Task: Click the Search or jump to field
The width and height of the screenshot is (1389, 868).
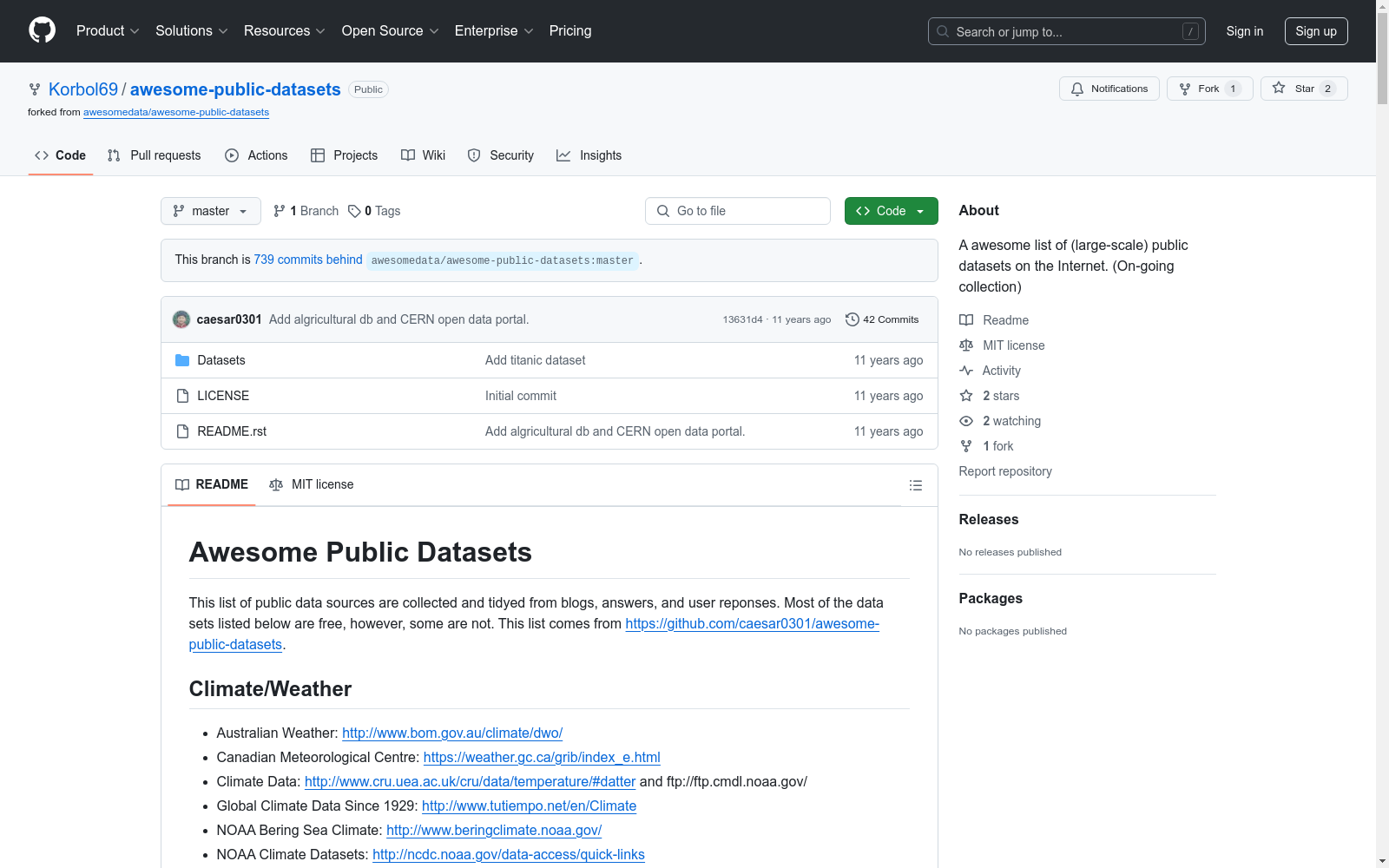Action: (x=1067, y=31)
